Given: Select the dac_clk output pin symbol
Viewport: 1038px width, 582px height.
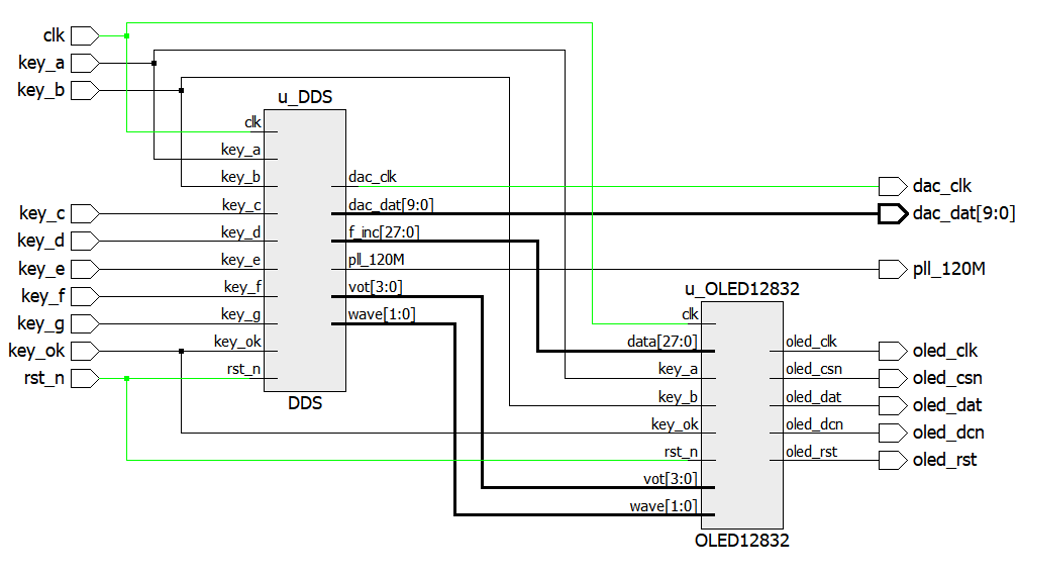Looking at the screenshot, I should pyautogui.click(x=892, y=187).
